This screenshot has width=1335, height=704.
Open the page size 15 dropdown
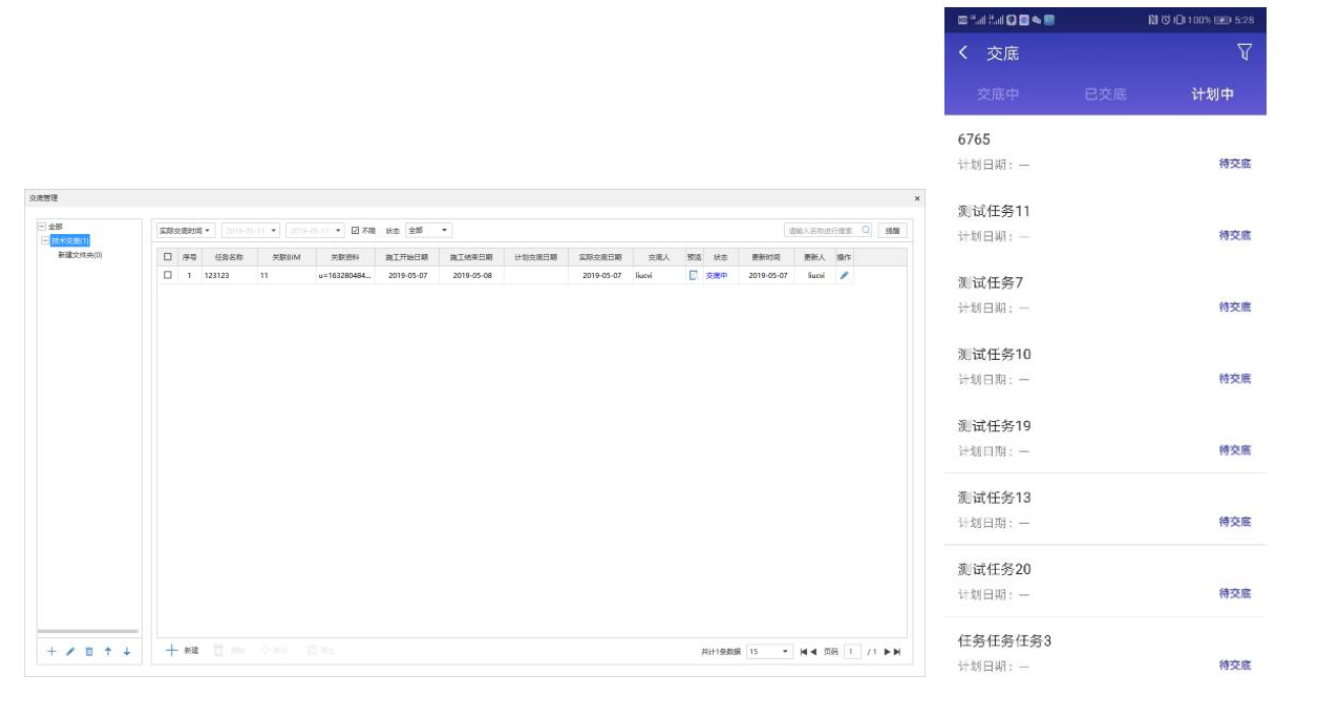769,651
